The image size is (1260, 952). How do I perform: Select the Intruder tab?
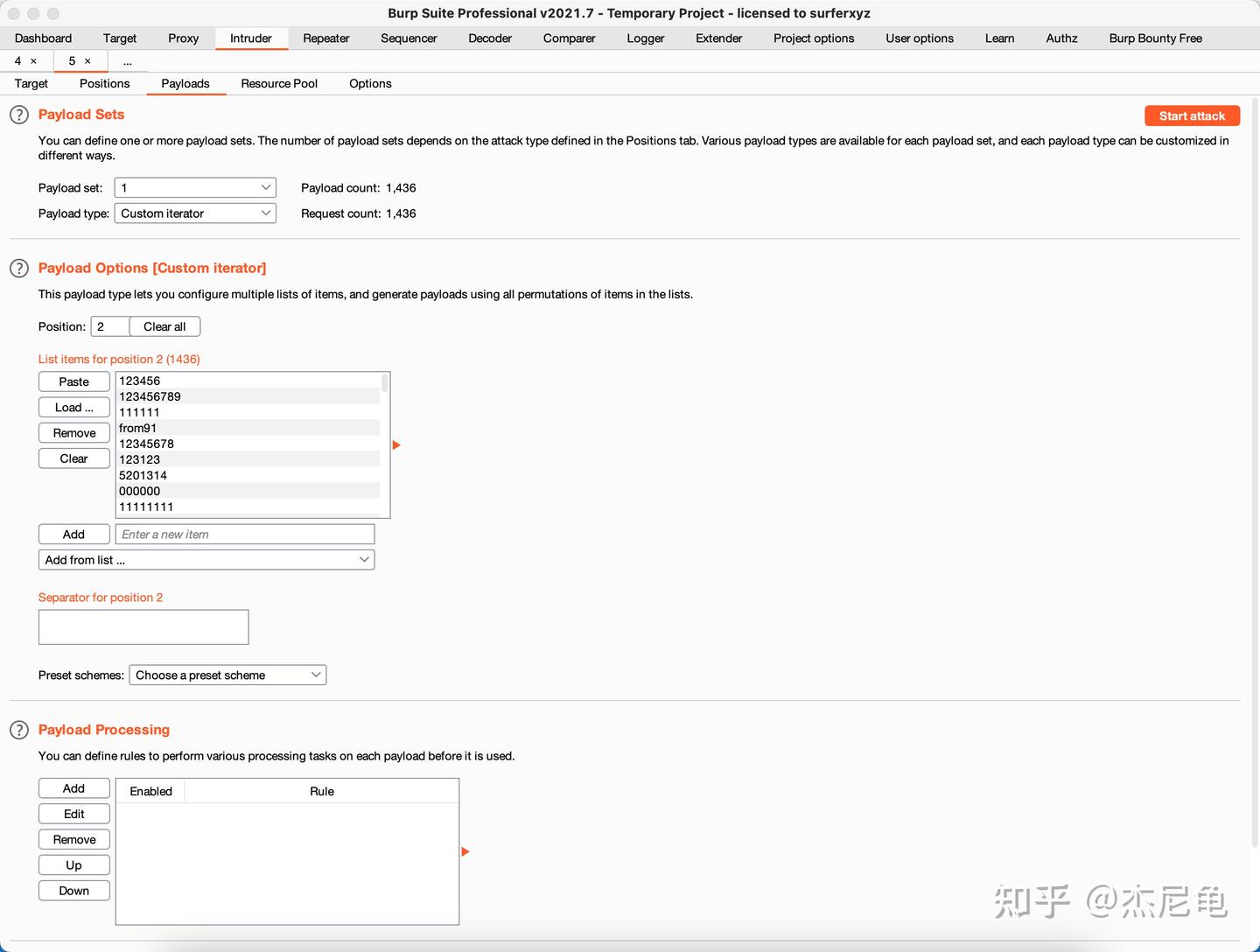click(251, 38)
